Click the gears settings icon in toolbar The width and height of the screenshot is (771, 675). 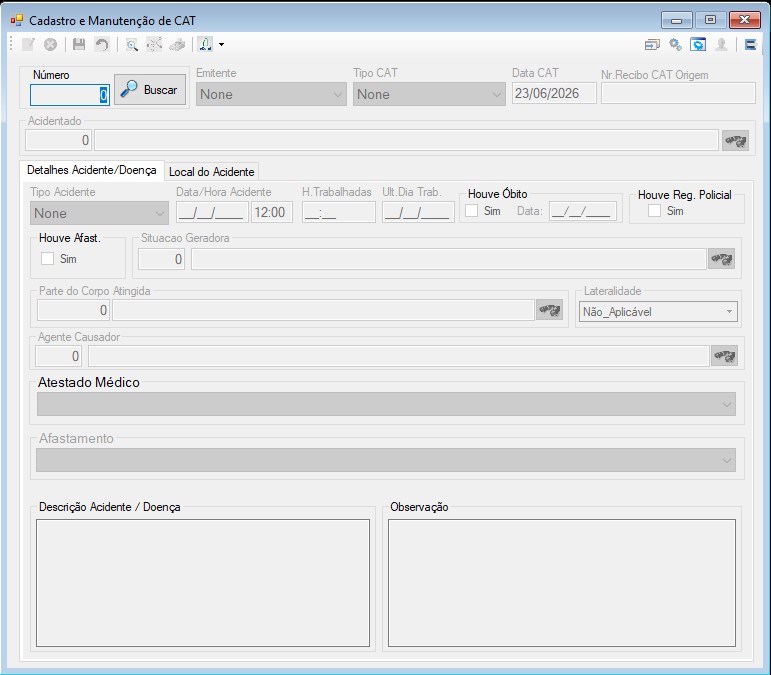pyautogui.click(x=675, y=45)
